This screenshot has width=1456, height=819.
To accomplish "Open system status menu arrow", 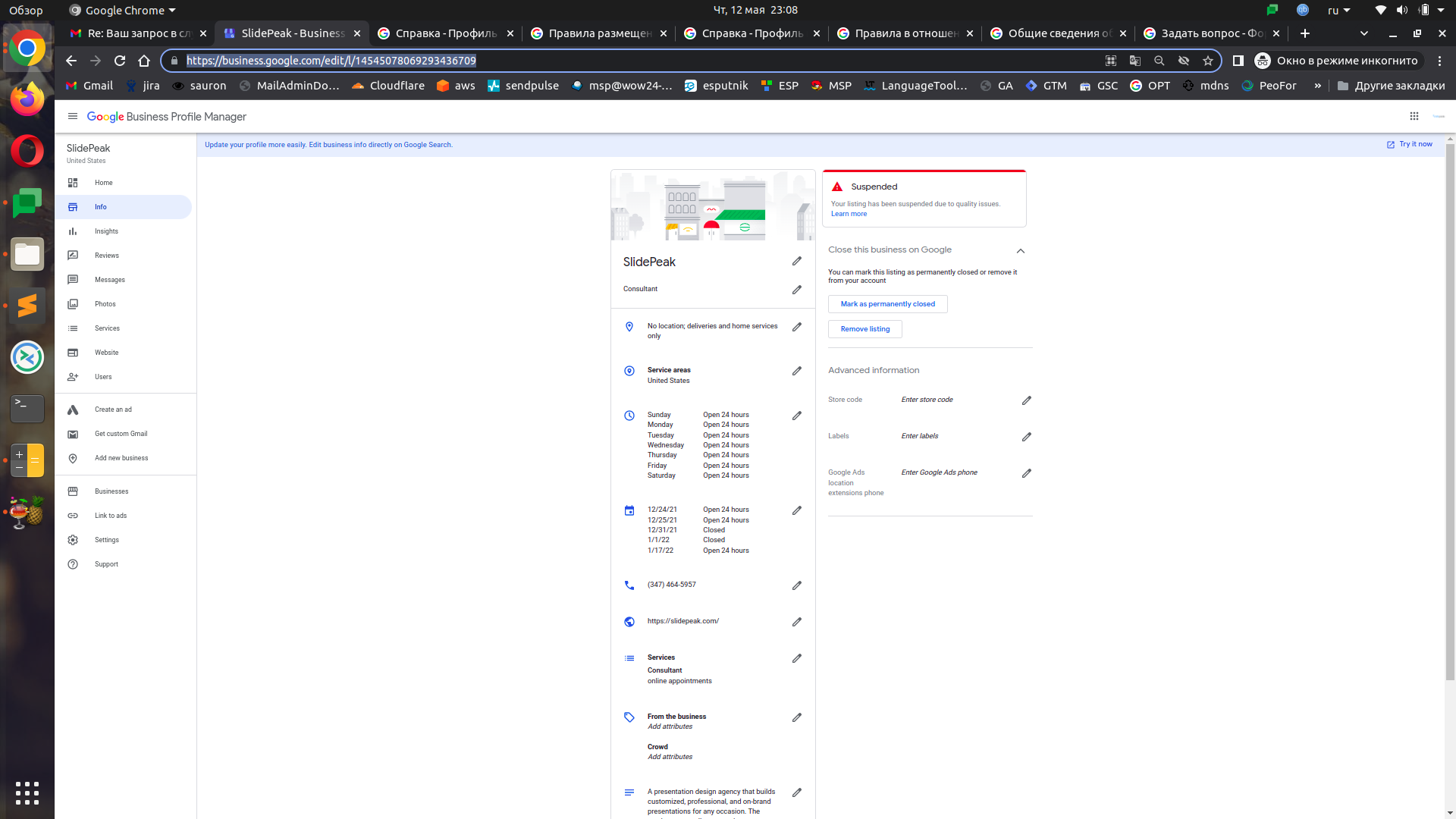I will (x=1440, y=10).
